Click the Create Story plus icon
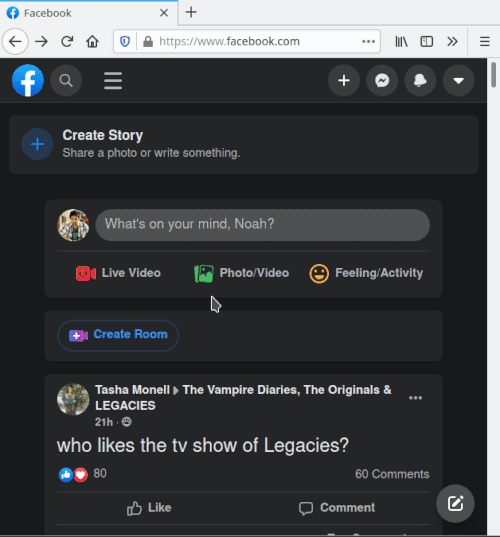The image size is (500, 537). (x=37, y=144)
